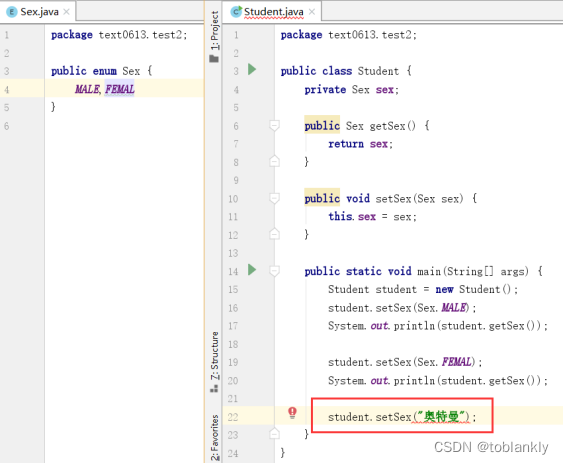Image resolution: width=564 pixels, height=464 pixels.
Task: Click the println statement on line 20
Action: [438, 381]
